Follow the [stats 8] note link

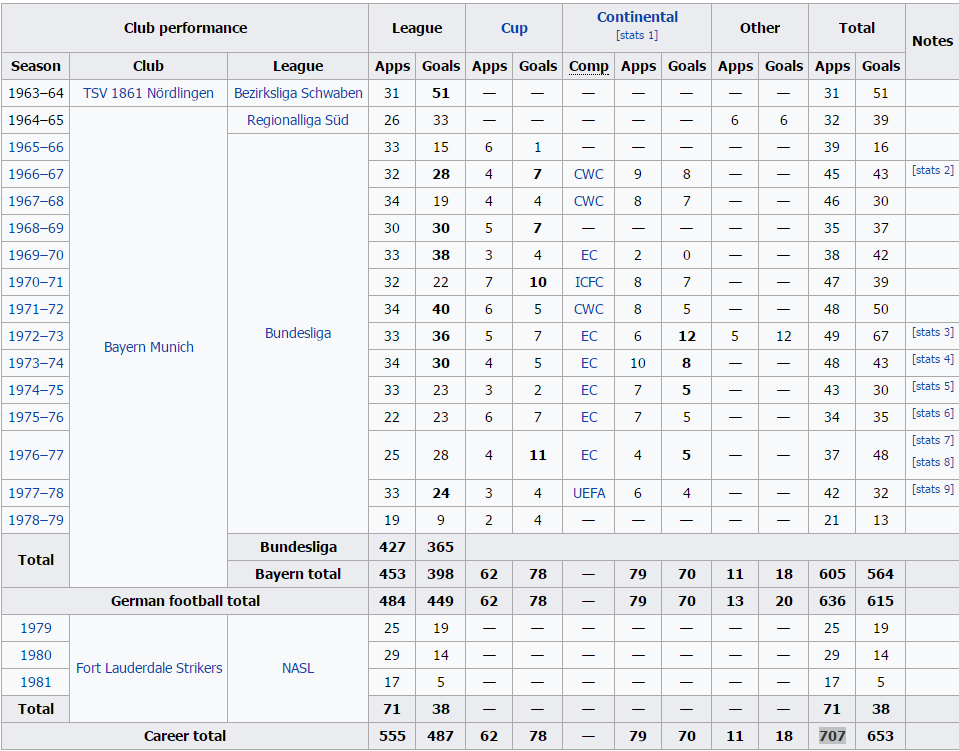(933, 462)
